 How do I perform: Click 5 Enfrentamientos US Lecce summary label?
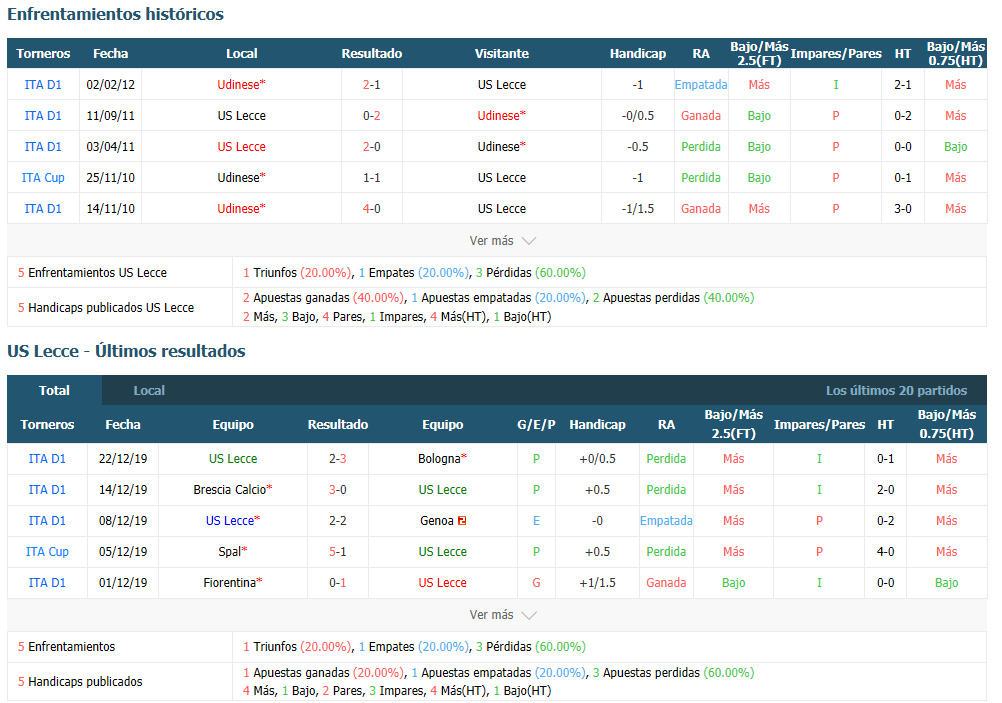click(92, 273)
